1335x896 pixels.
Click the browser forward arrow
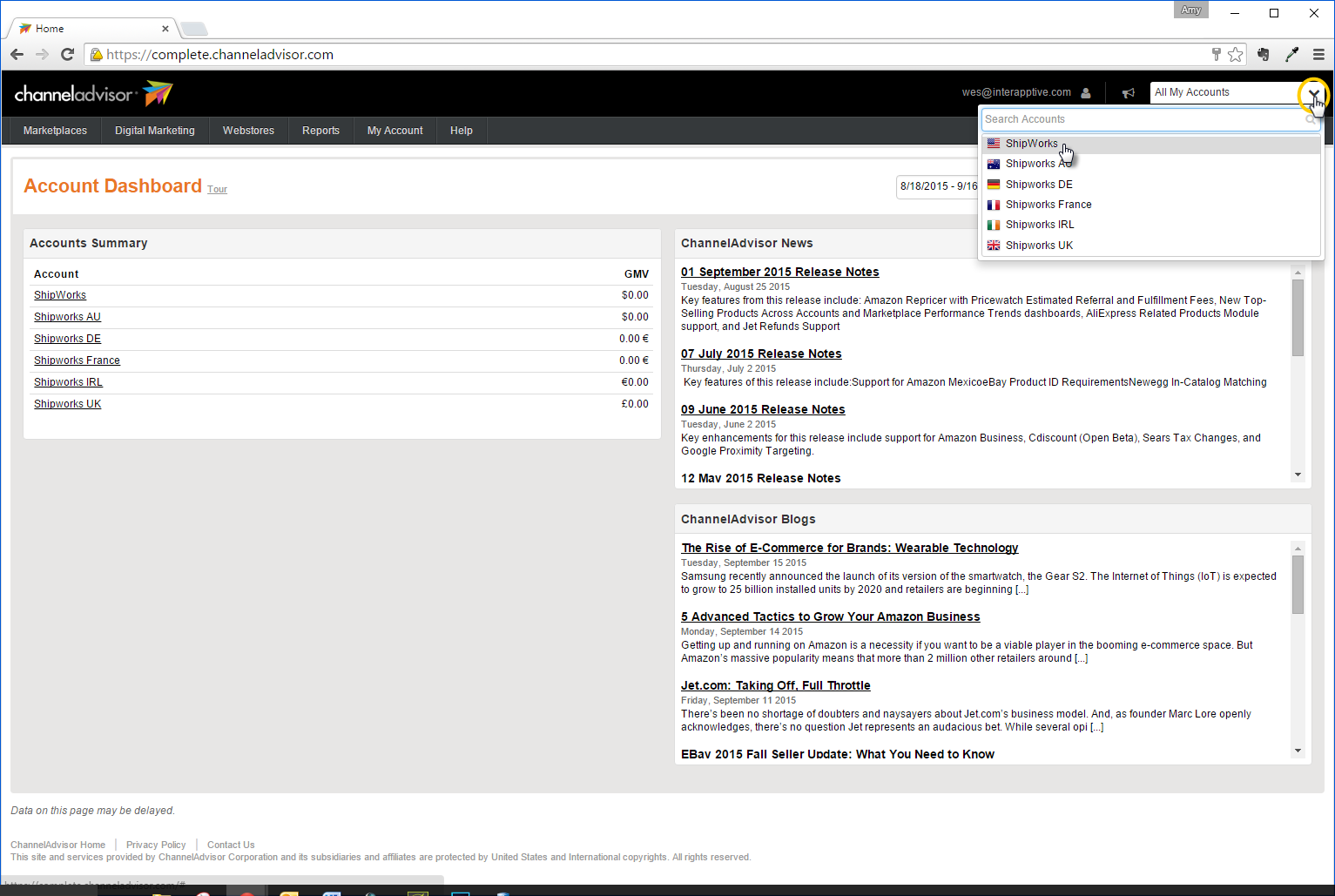(x=42, y=55)
